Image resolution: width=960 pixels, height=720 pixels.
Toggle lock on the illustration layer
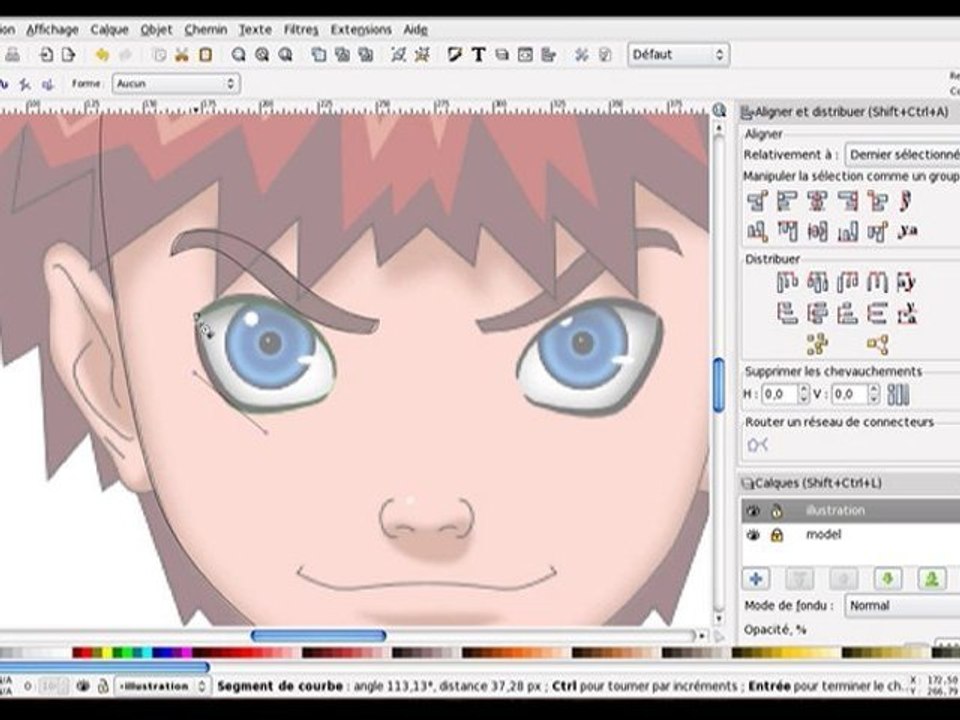pyautogui.click(x=776, y=511)
